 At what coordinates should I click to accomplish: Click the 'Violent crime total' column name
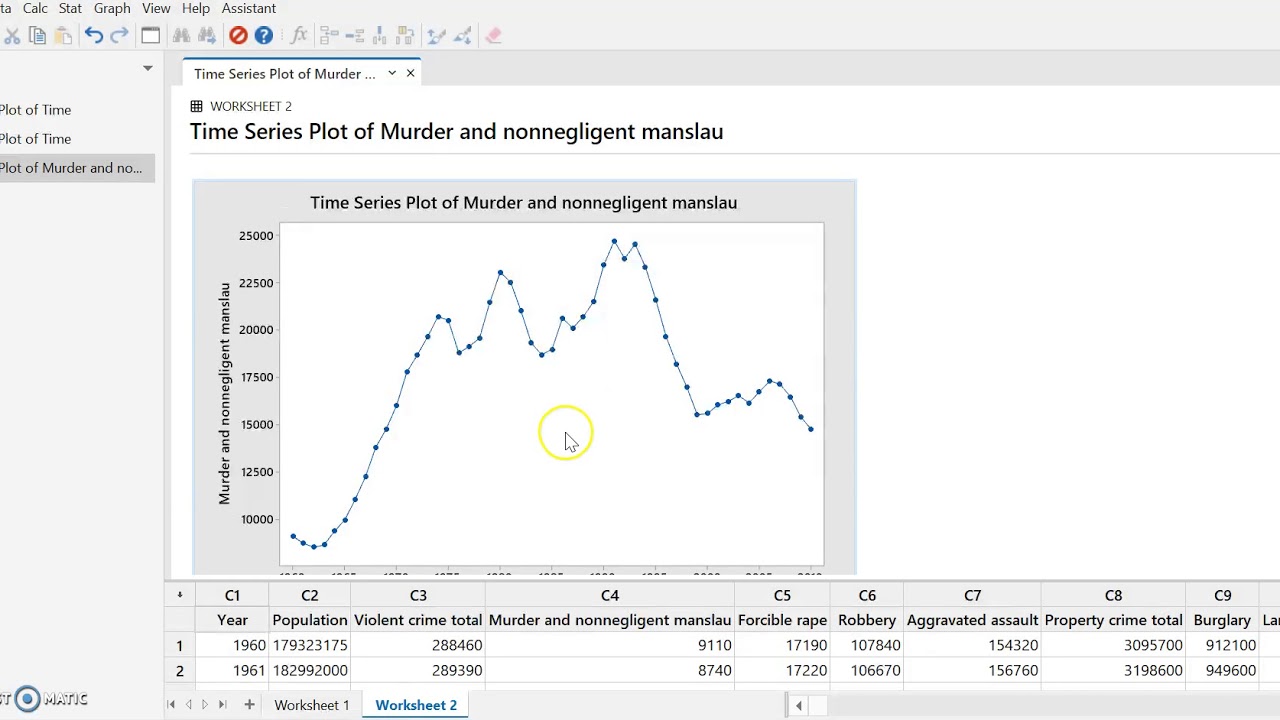tap(418, 620)
